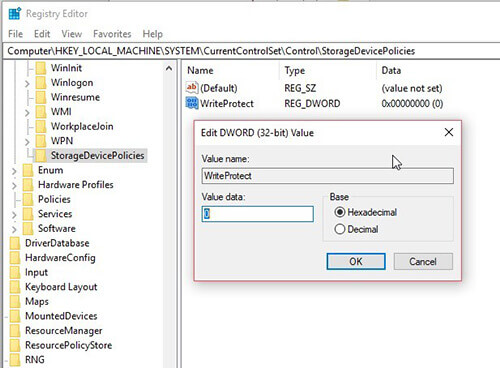Select the StorageDevicePolicies key label
500x368 pixels.
point(97,156)
